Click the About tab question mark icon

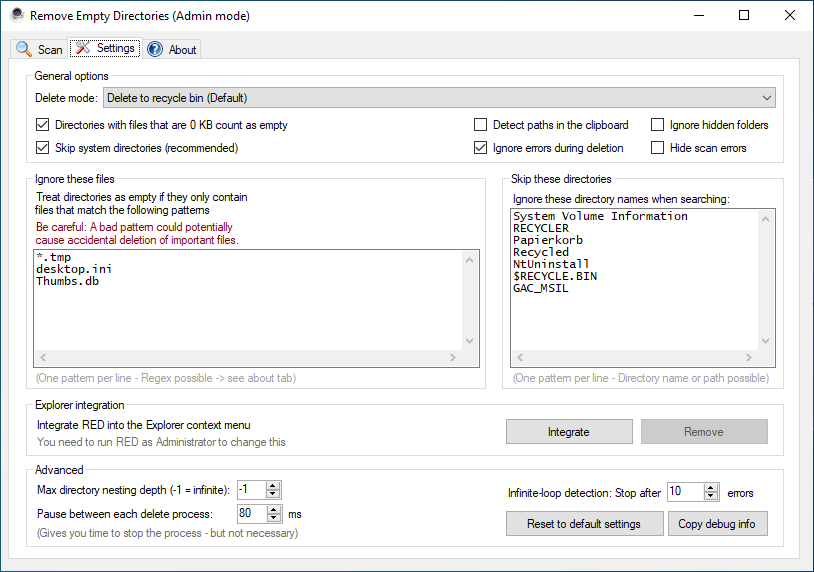[155, 49]
